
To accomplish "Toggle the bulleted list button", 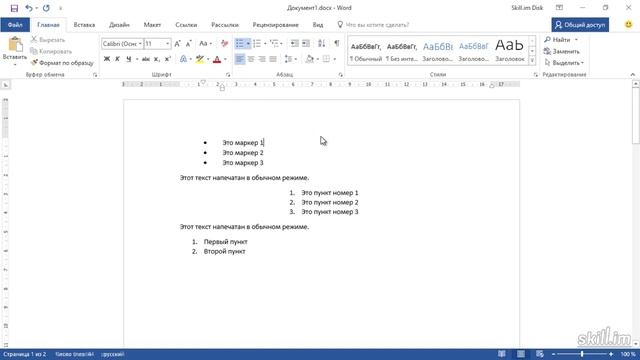I will (x=240, y=44).
